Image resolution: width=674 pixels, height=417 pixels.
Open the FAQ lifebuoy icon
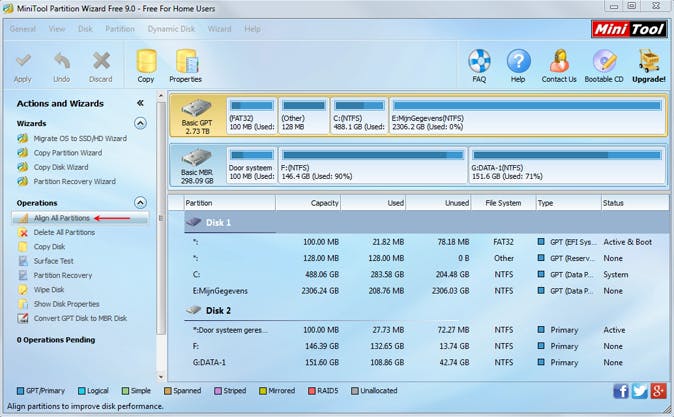coord(479,61)
